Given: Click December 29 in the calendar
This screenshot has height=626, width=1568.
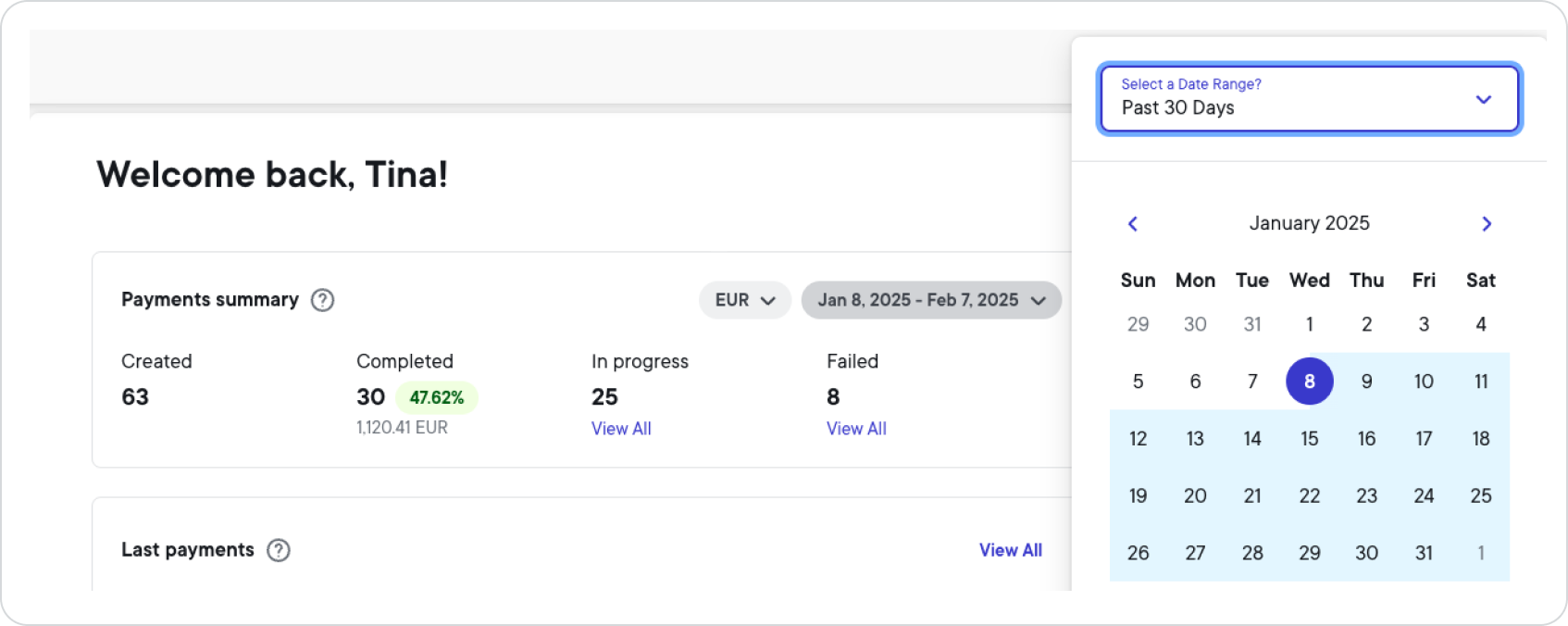Looking at the screenshot, I should 1138,324.
